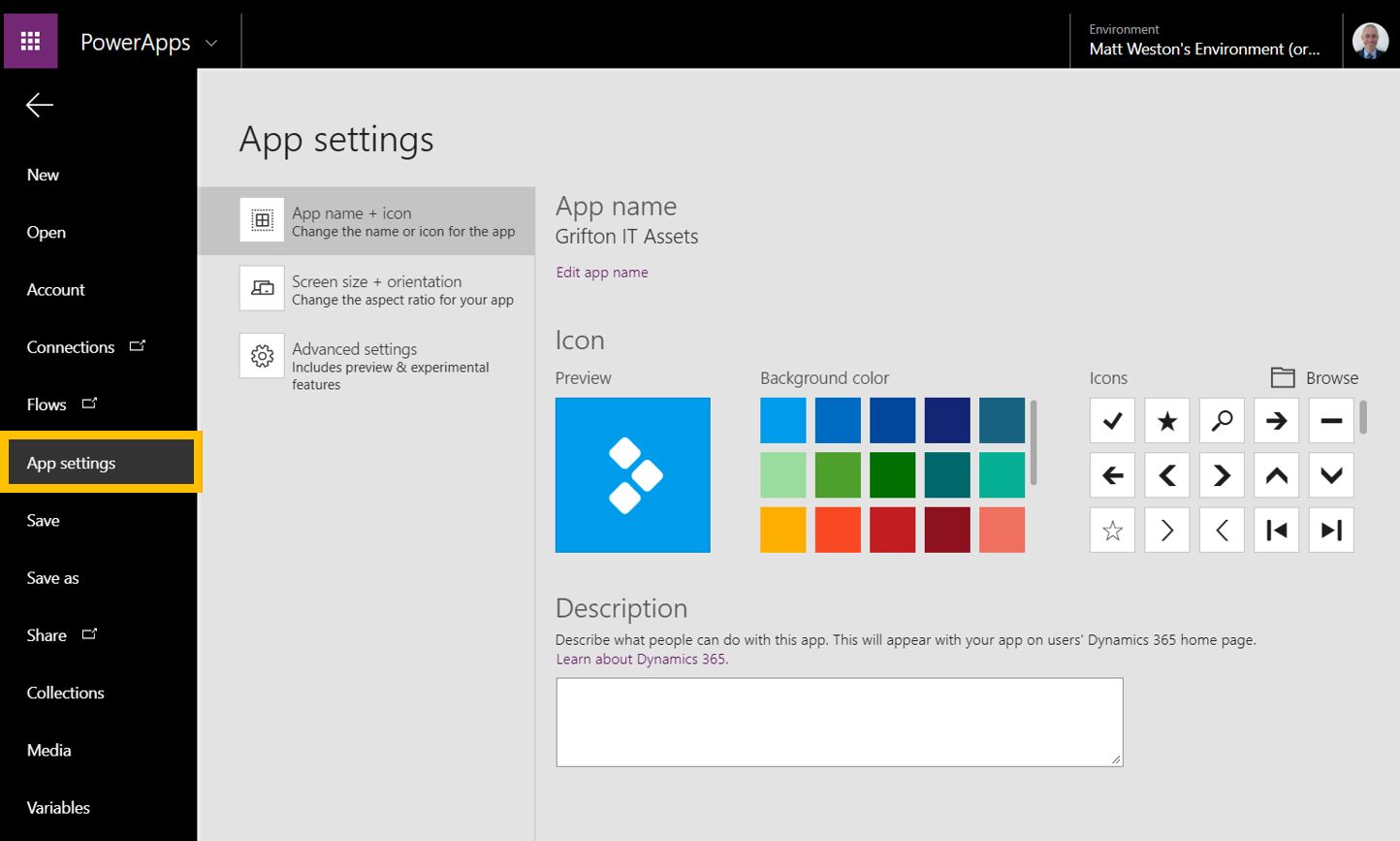Pick the dark maroon background color

(947, 530)
